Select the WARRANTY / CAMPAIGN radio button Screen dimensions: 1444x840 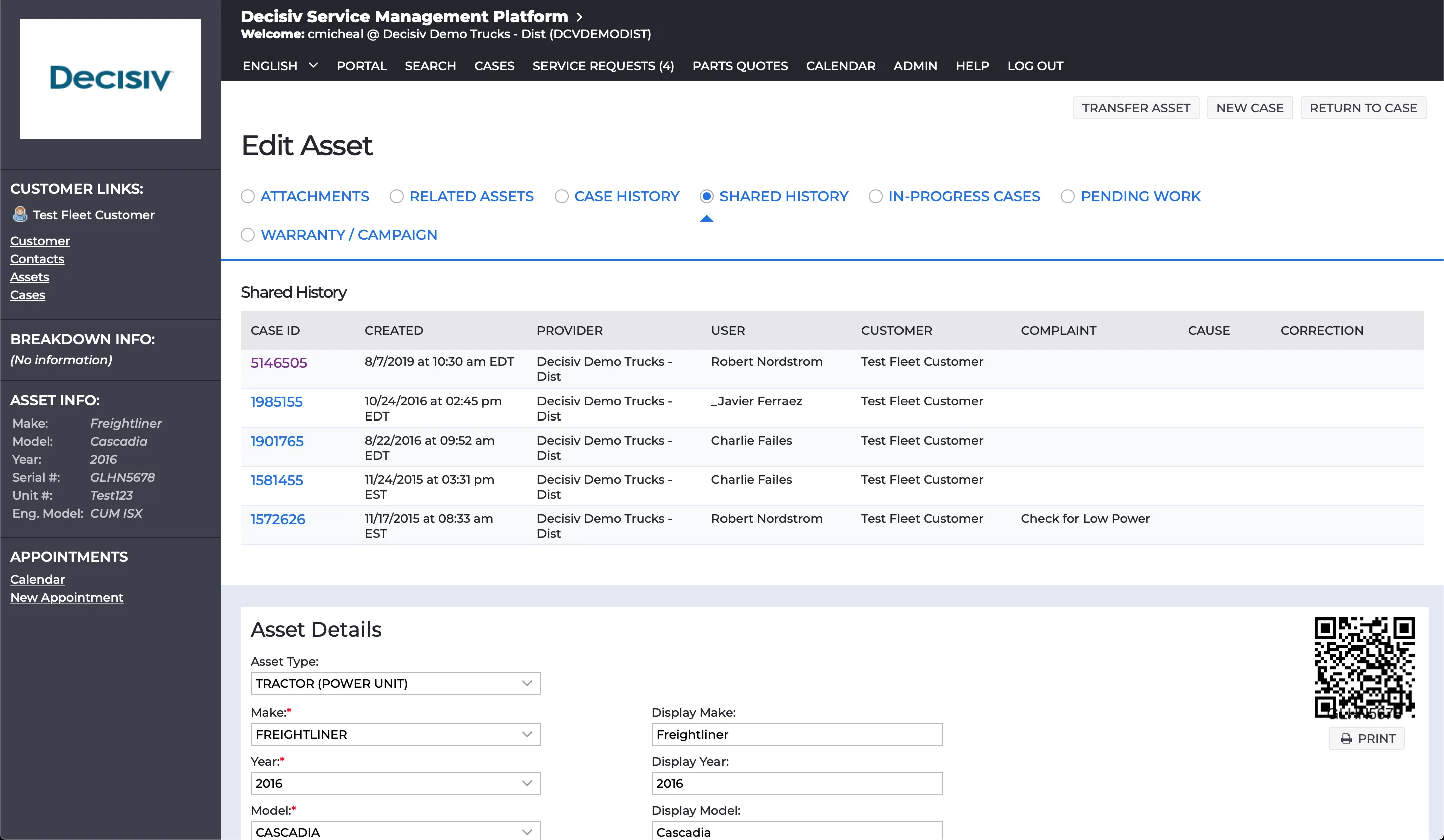point(248,235)
